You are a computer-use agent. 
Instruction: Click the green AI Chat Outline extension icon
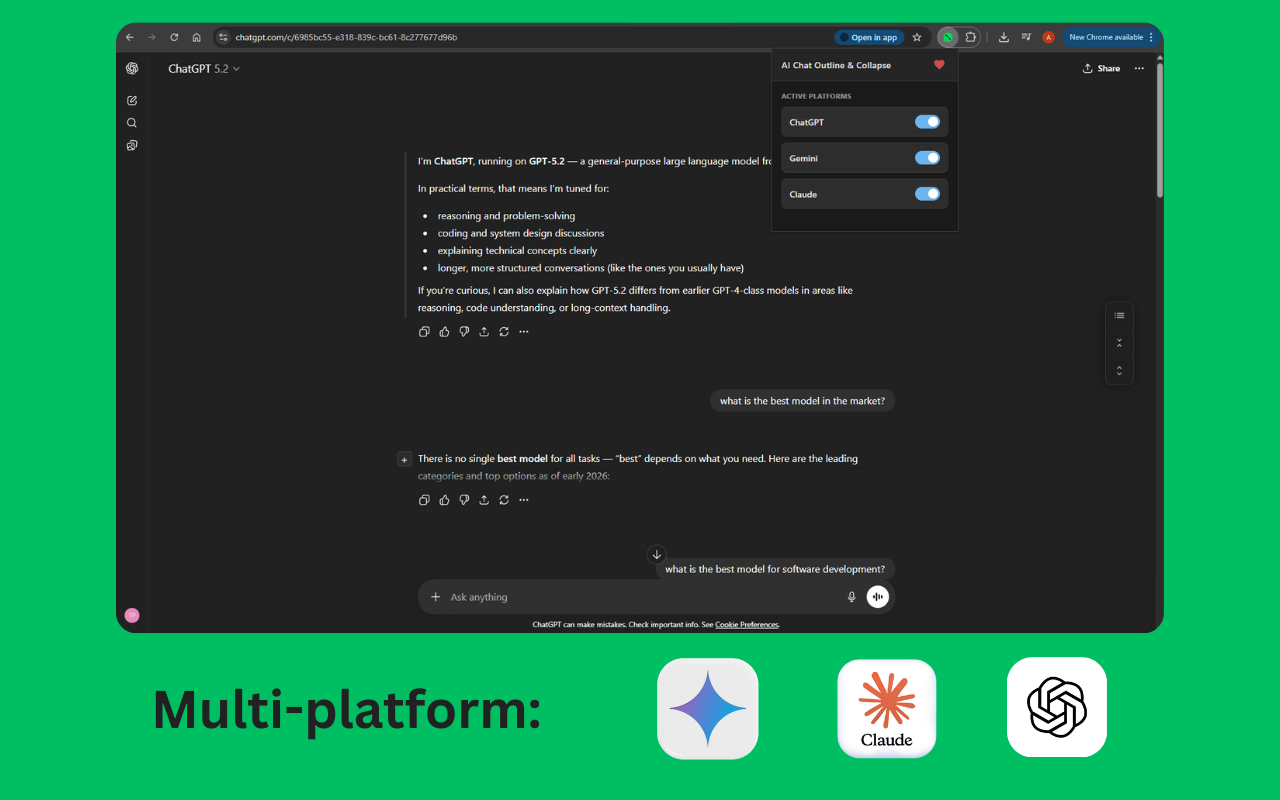(947, 37)
